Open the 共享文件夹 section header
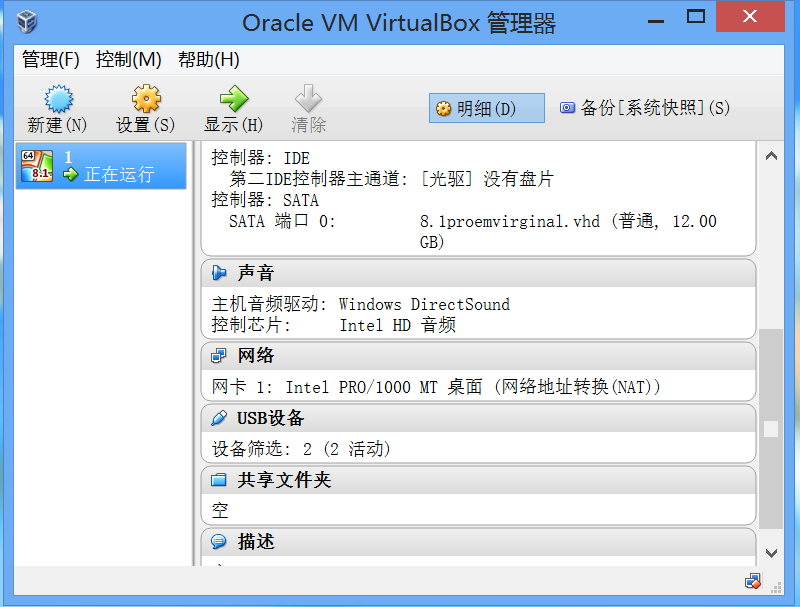The width and height of the screenshot is (800, 607). click(479, 479)
